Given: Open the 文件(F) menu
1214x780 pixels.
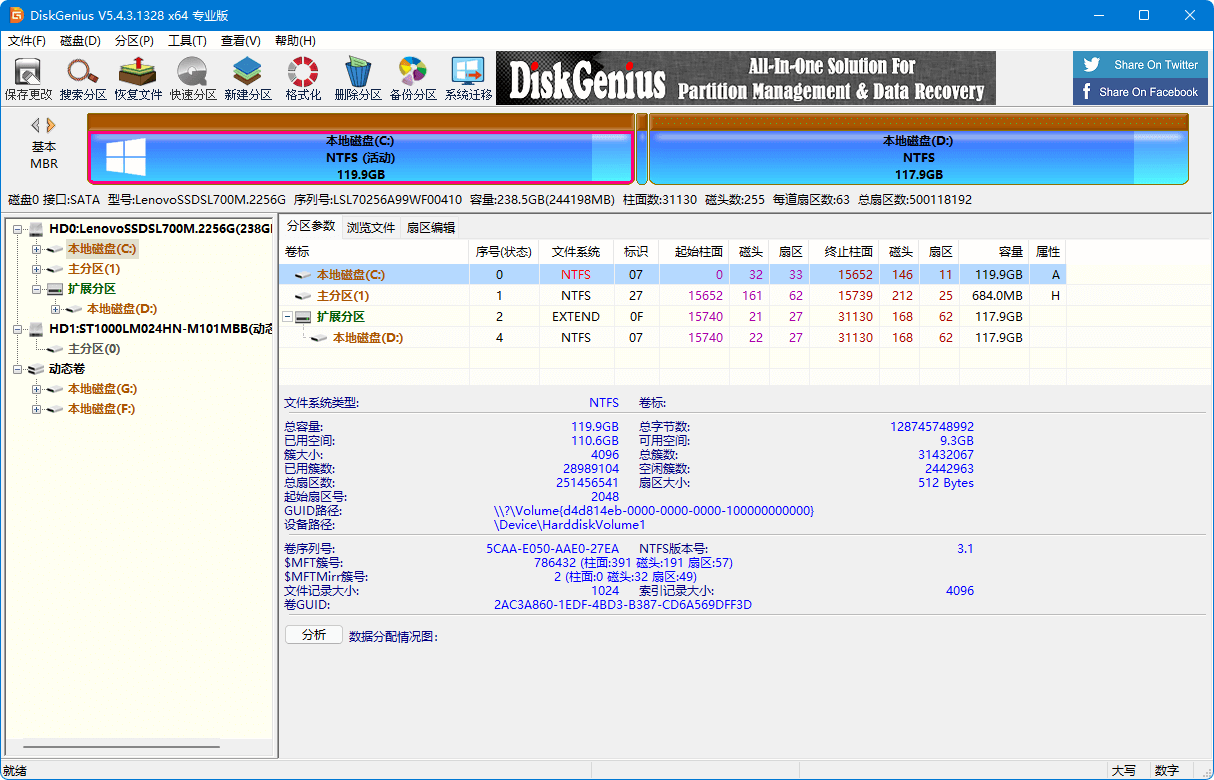Looking at the screenshot, I should click(x=27, y=41).
